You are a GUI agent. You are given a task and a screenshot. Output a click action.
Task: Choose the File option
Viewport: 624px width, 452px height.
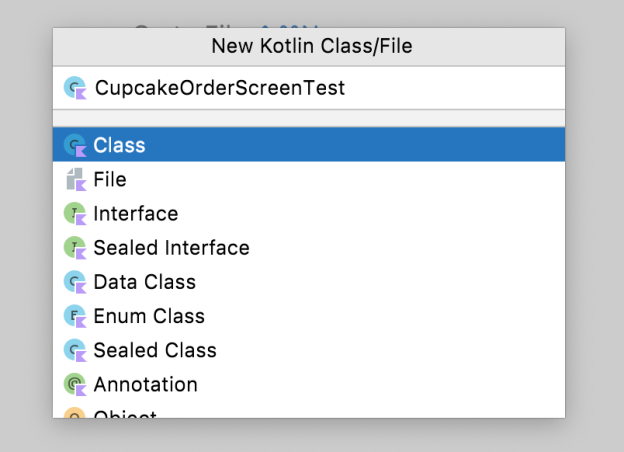[110, 180]
